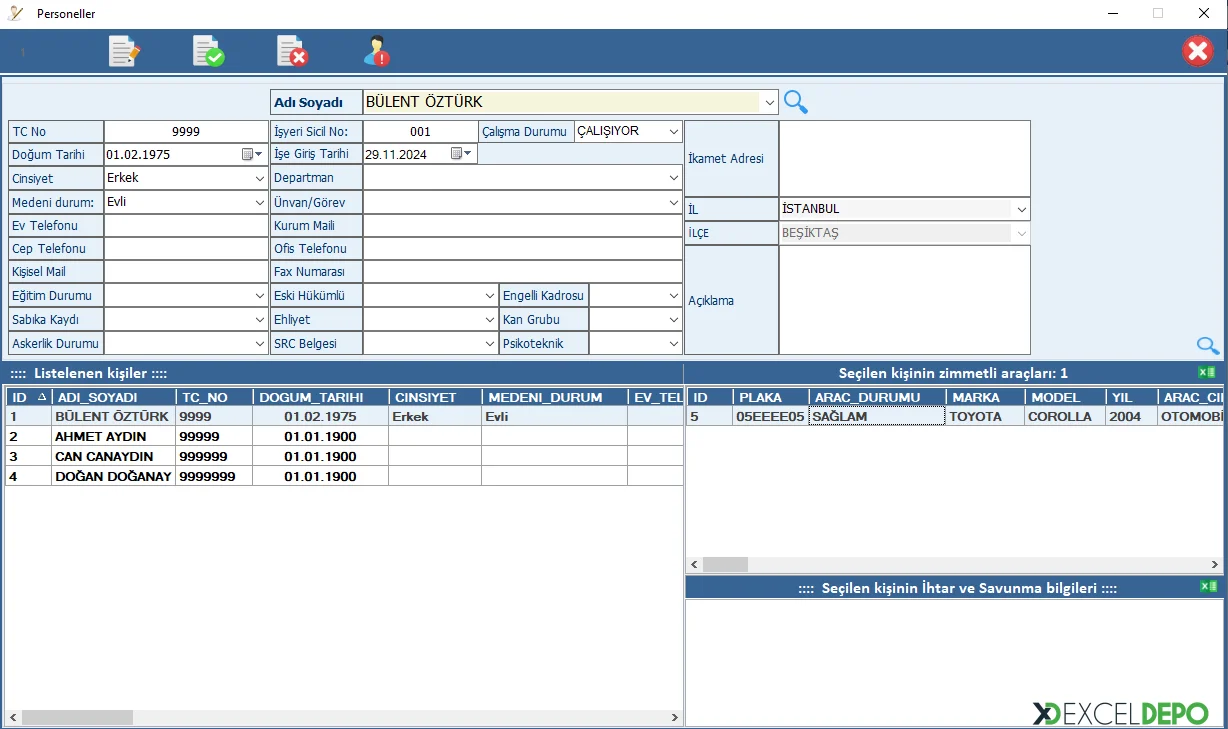Open the personnel warning user icon

(377, 51)
